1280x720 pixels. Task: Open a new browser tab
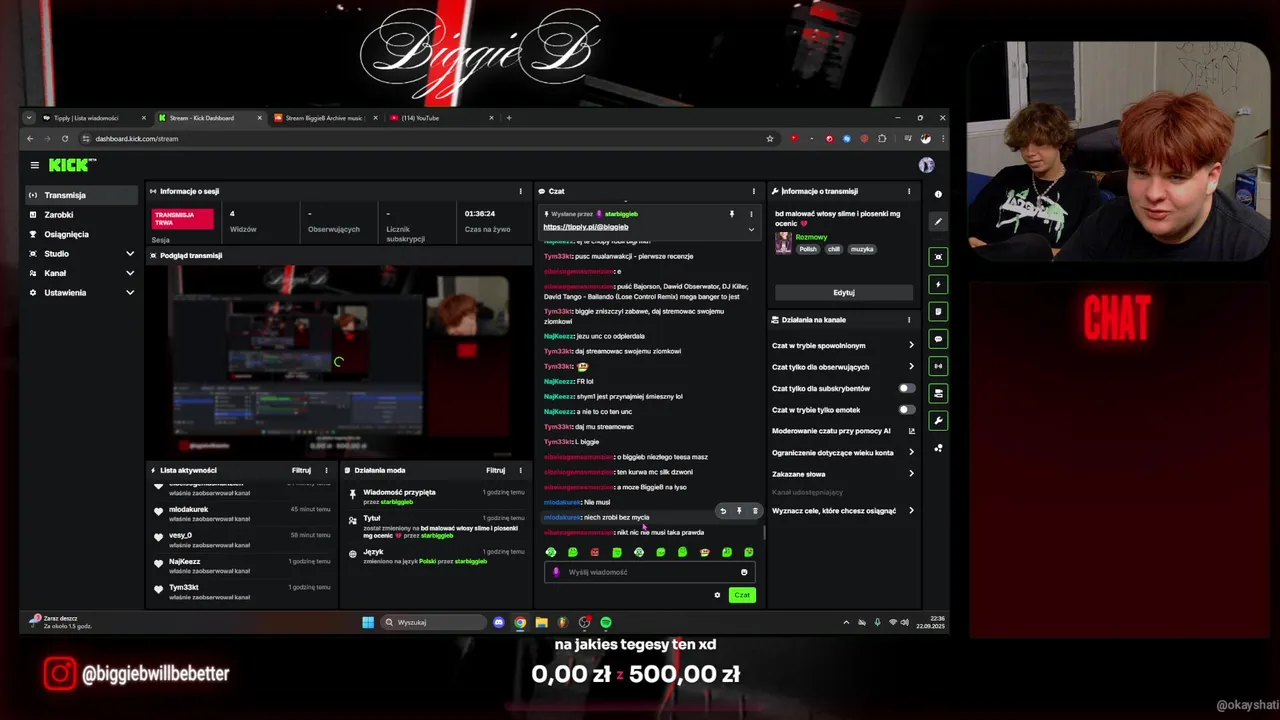[509, 118]
